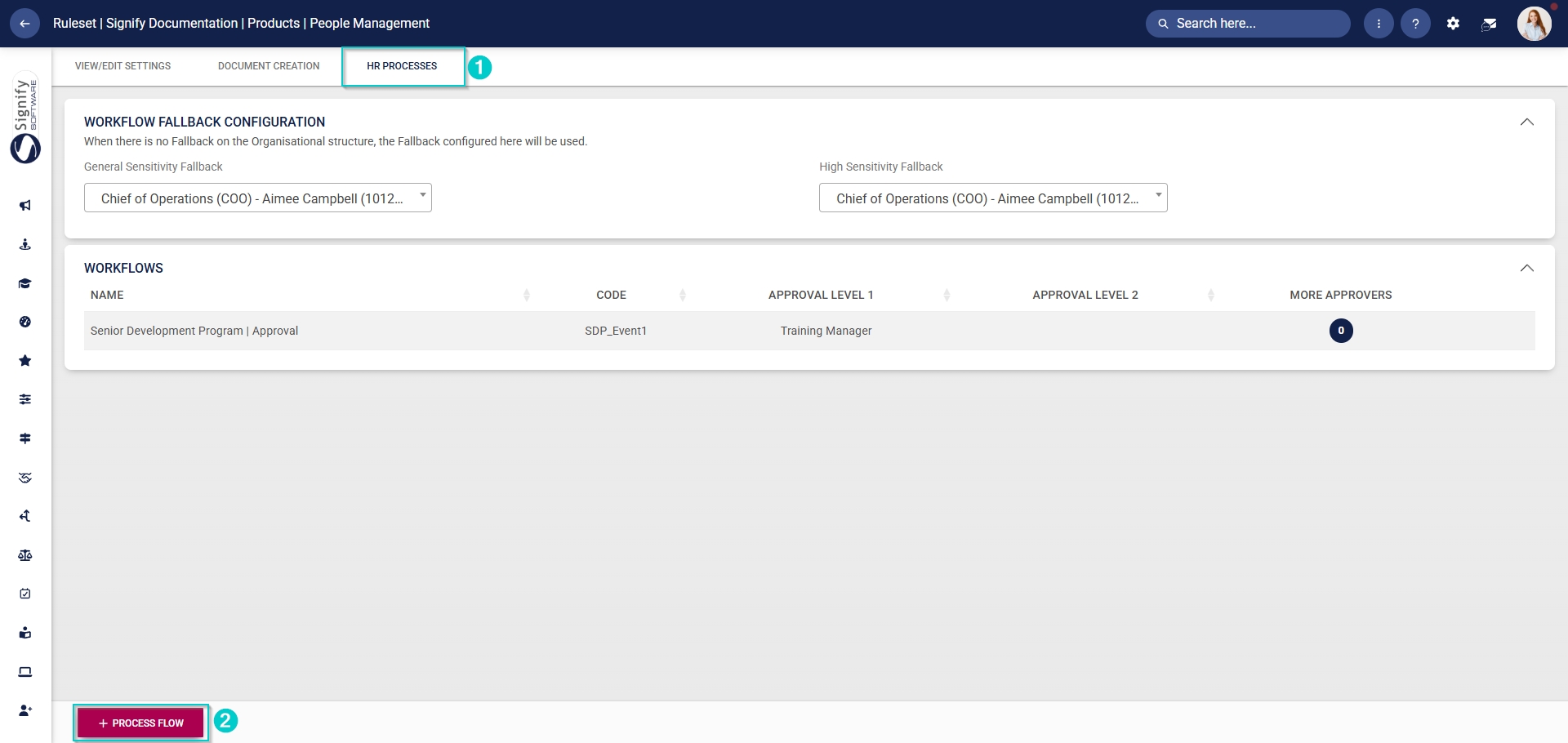Open the help question mark icon
1568x743 pixels.
pos(1415,24)
